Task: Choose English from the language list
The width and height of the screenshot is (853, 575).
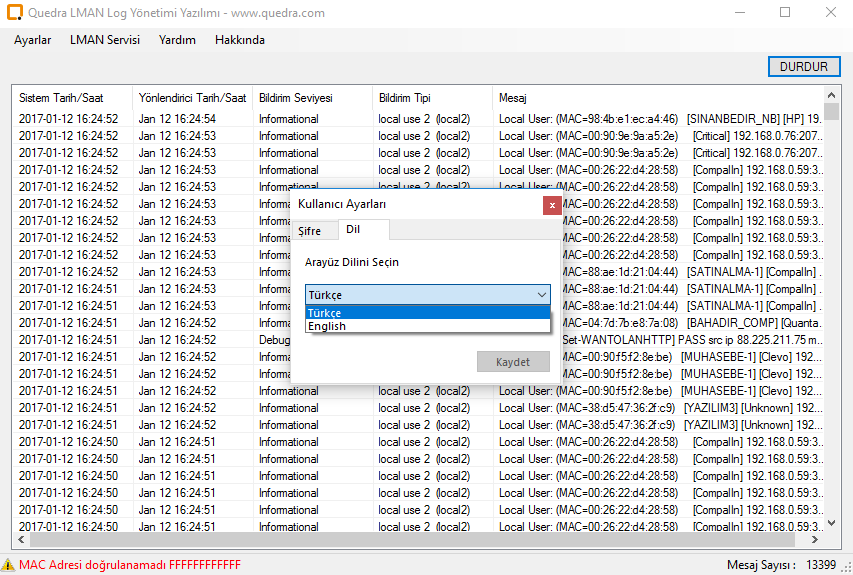Action: click(327, 326)
